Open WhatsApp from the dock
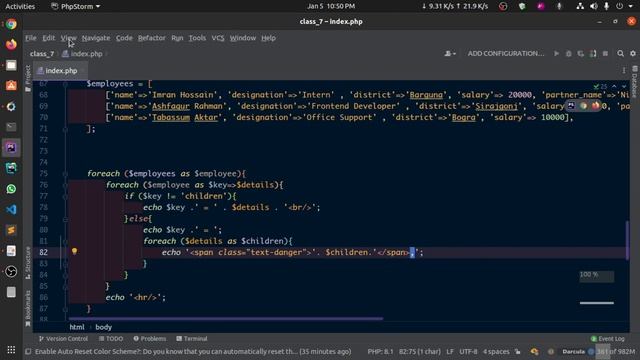The width and height of the screenshot is (640, 360). coord(11,189)
